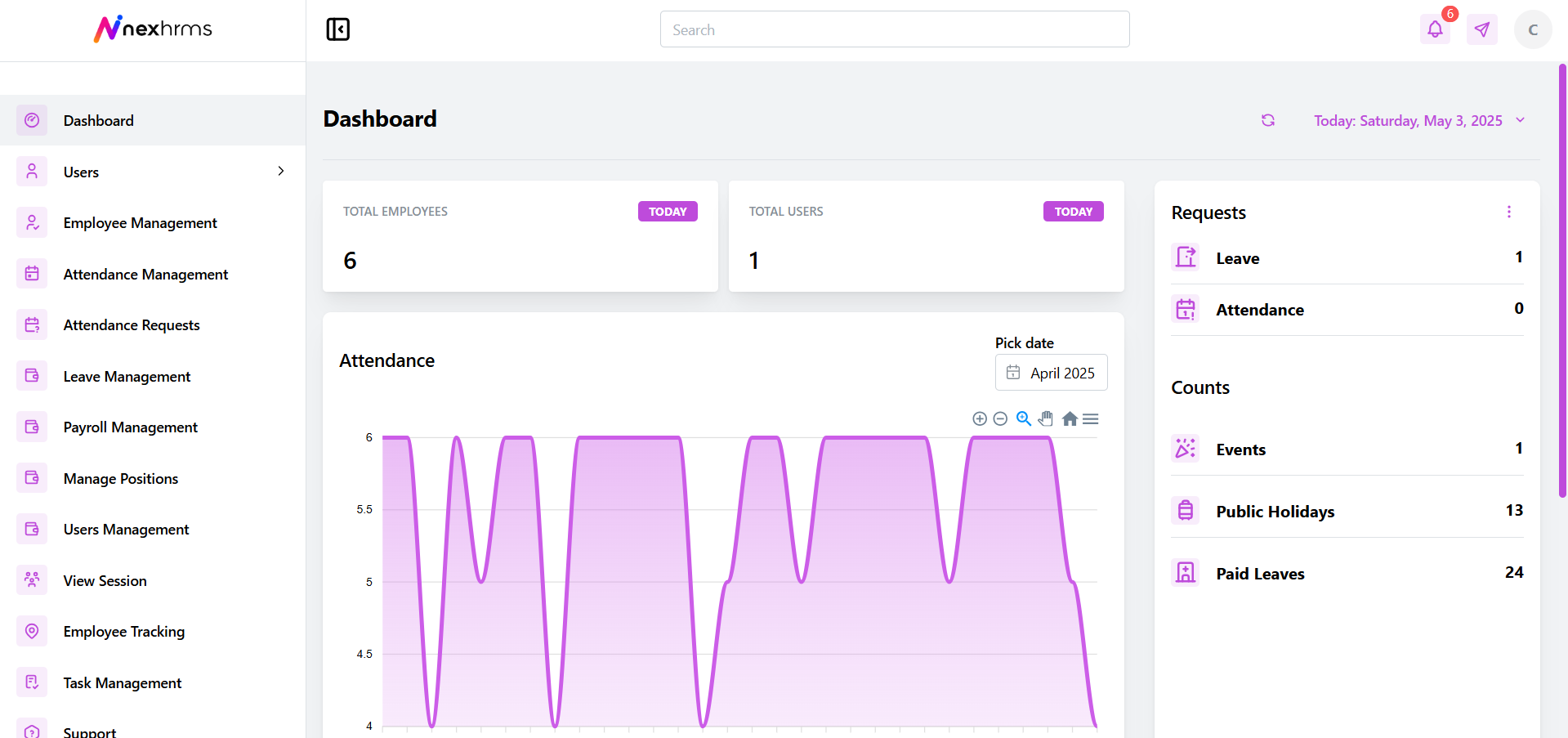The height and width of the screenshot is (738, 1568).
Task: Open the Events count row
Action: pos(1347,449)
